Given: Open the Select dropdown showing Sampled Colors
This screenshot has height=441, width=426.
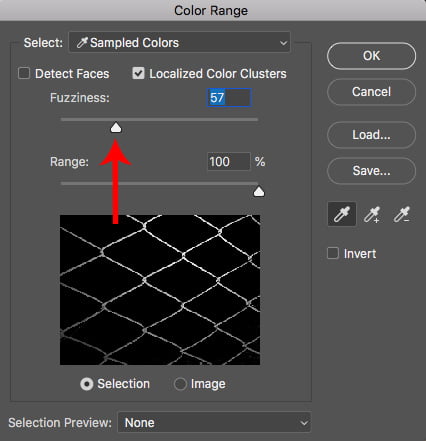Looking at the screenshot, I should [180, 42].
